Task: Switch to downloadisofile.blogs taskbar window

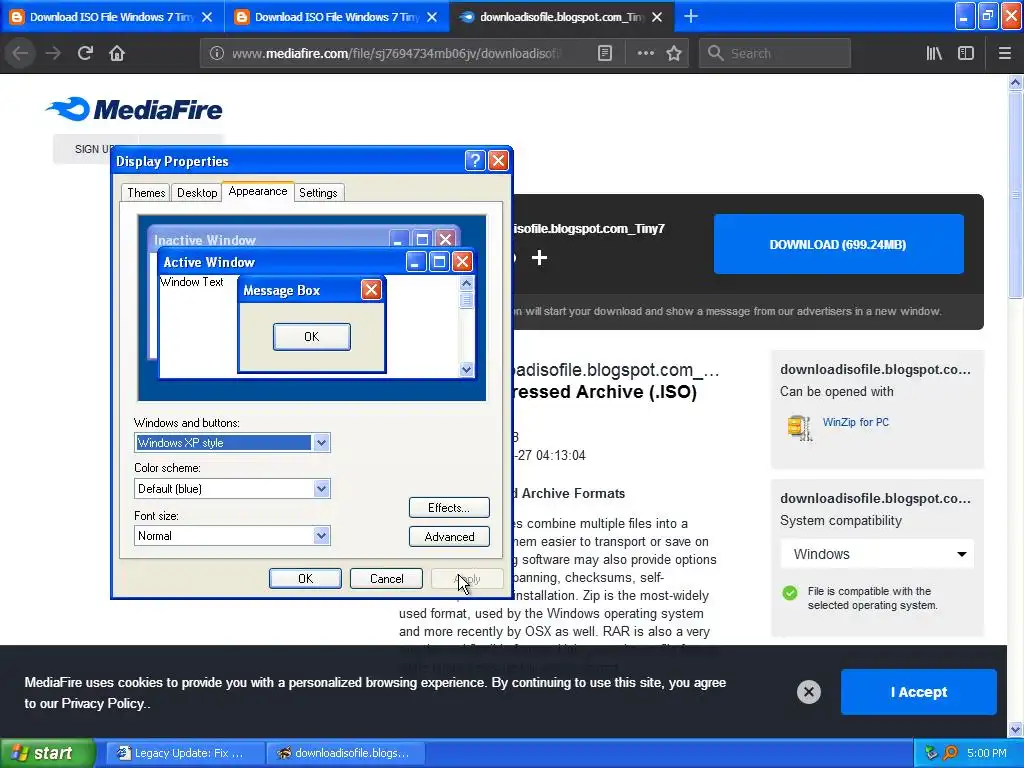Action: [x=346, y=753]
